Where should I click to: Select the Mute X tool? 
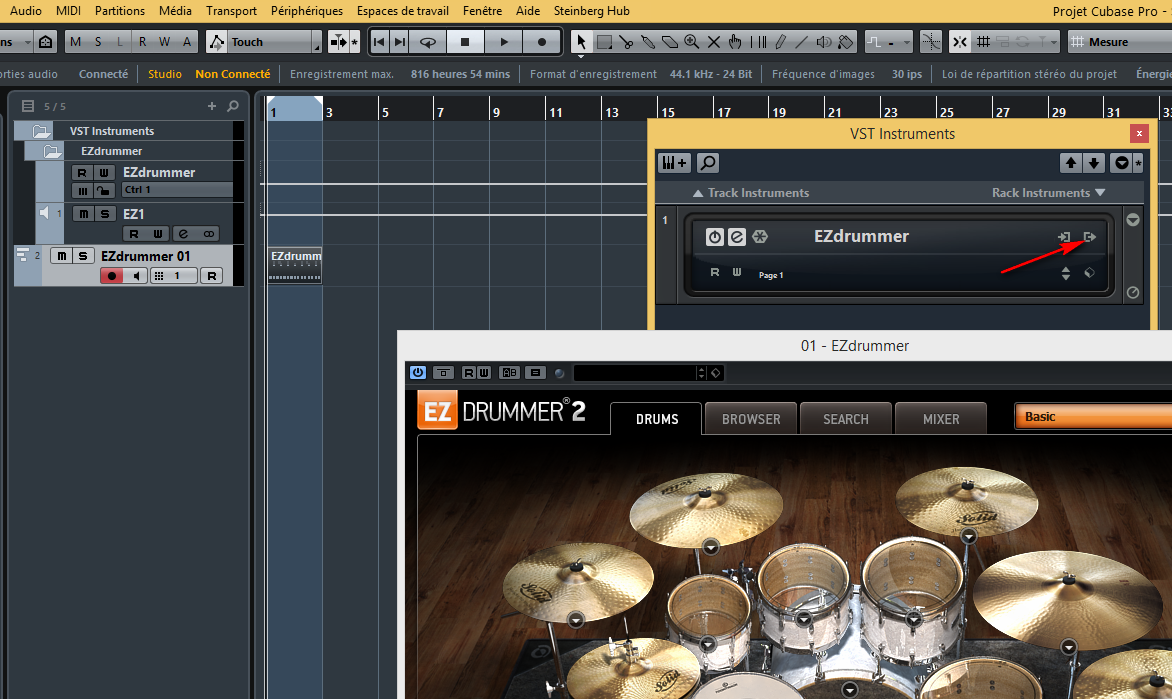click(x=714, y=42)
